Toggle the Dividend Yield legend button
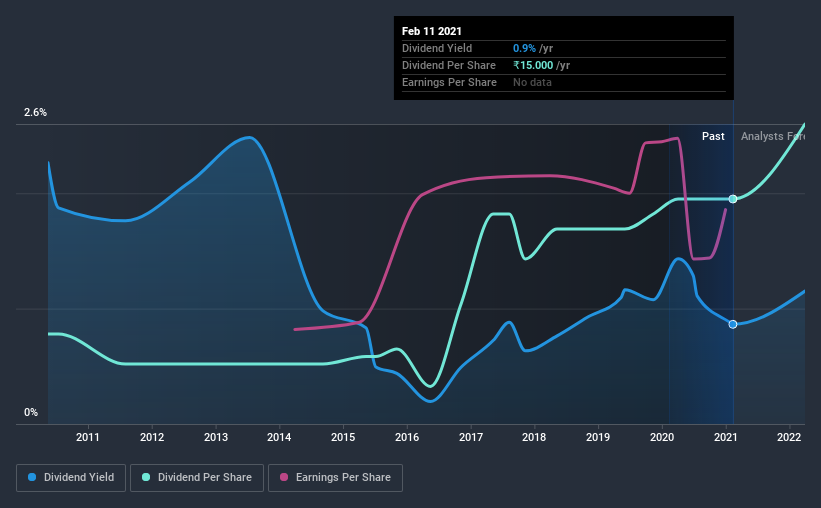Viewport: 821px width, 508px height. tap(71, 478)
